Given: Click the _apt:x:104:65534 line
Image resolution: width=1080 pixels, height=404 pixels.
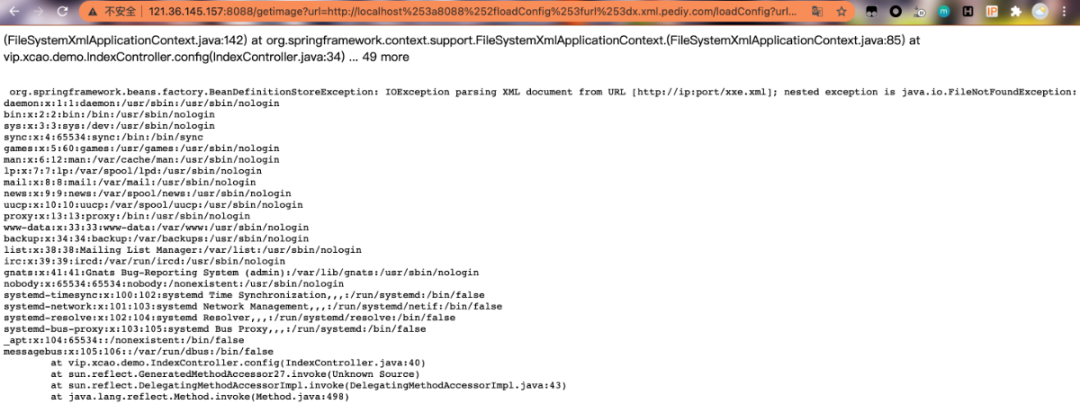Looking at the screenshot, I should click(x=124, y=340).
